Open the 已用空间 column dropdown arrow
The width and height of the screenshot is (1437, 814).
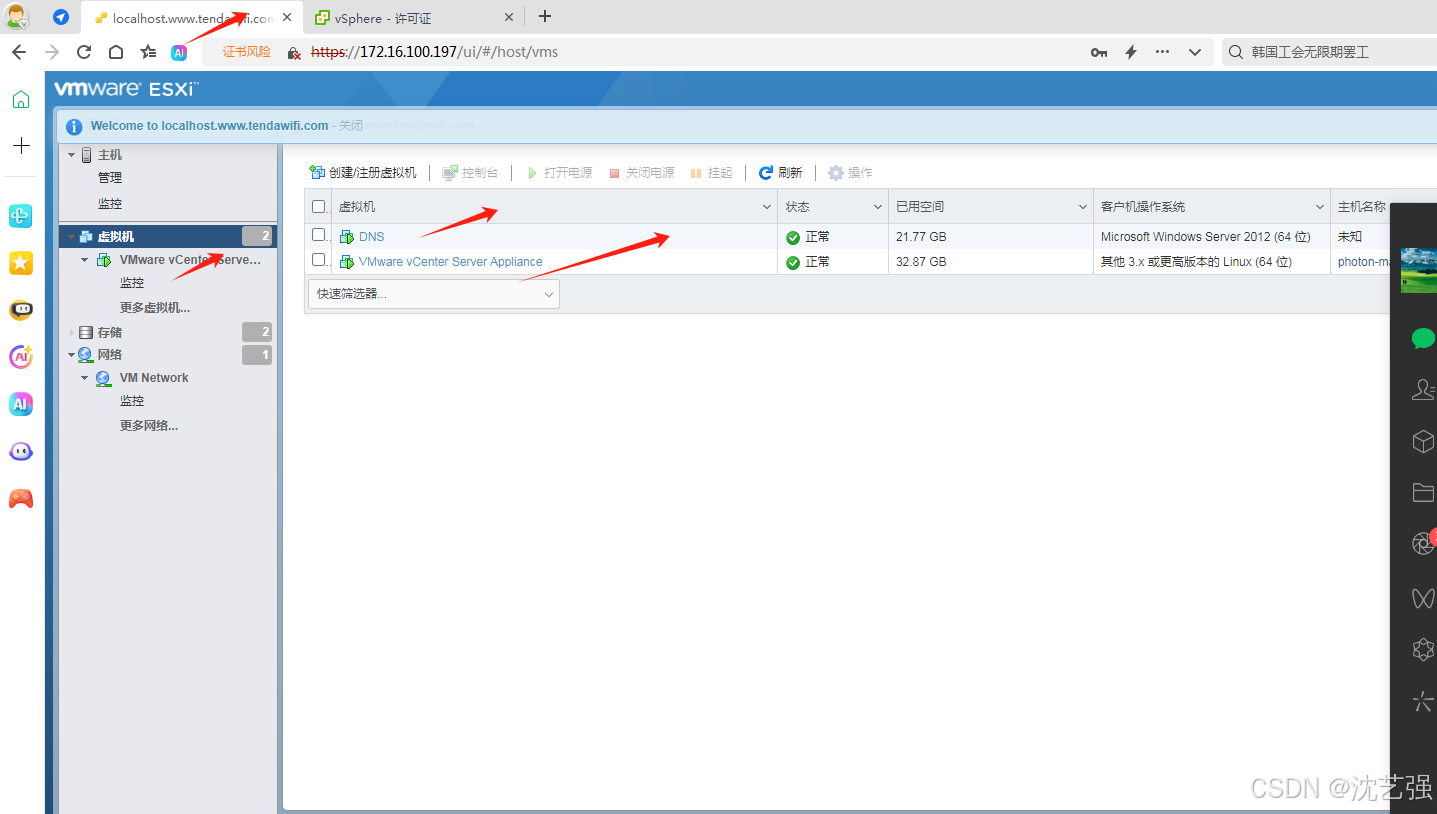tap(1083, 207)
